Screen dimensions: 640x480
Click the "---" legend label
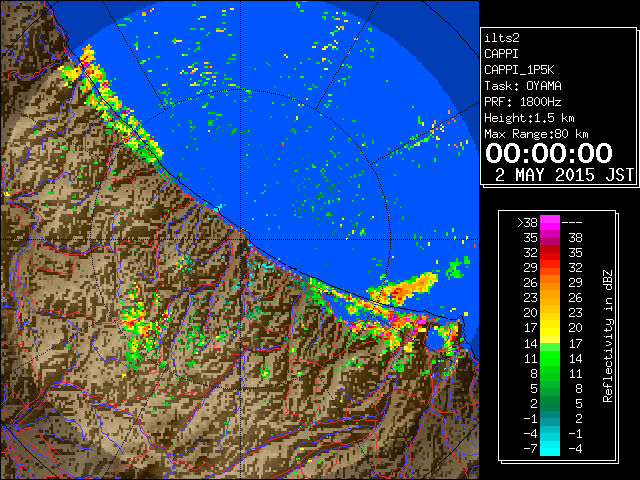572,223
